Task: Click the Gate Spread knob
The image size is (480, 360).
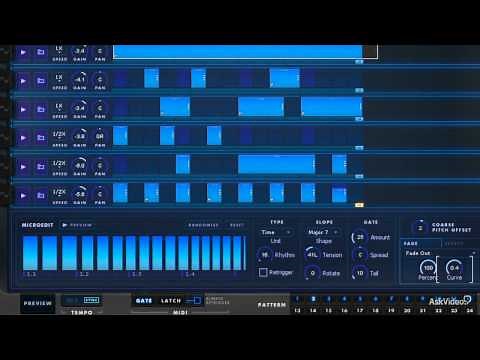Action: point(360,255)
